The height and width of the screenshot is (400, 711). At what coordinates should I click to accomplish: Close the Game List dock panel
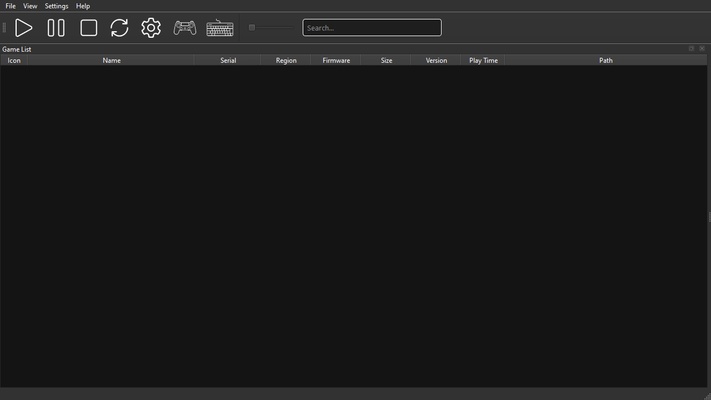tap(702, 48)
